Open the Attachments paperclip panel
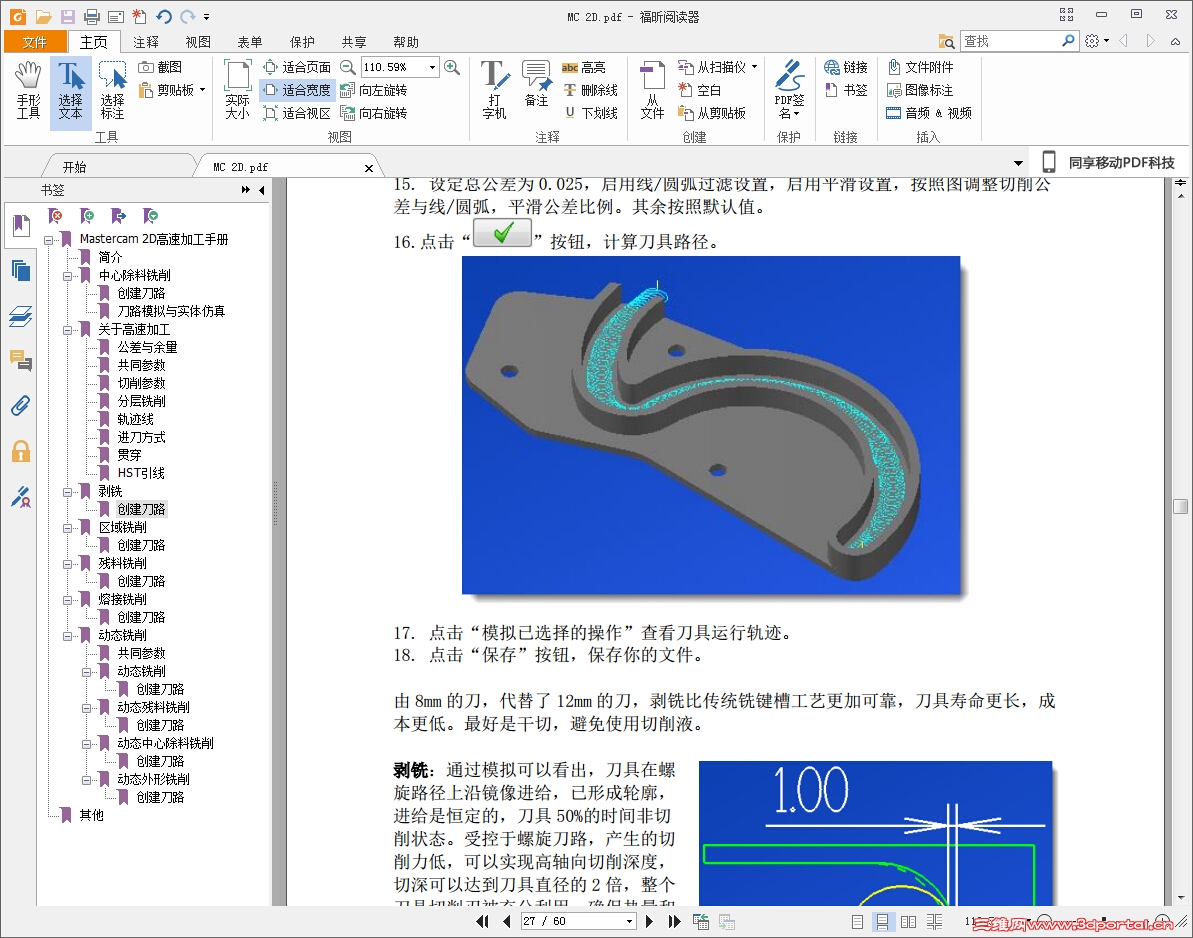Screen dimensions: 1193x938 pos(21,405)
